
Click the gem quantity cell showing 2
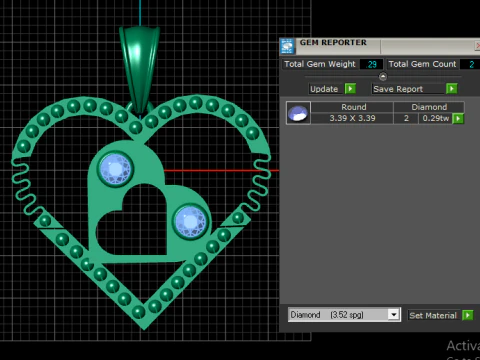point(406,118)
